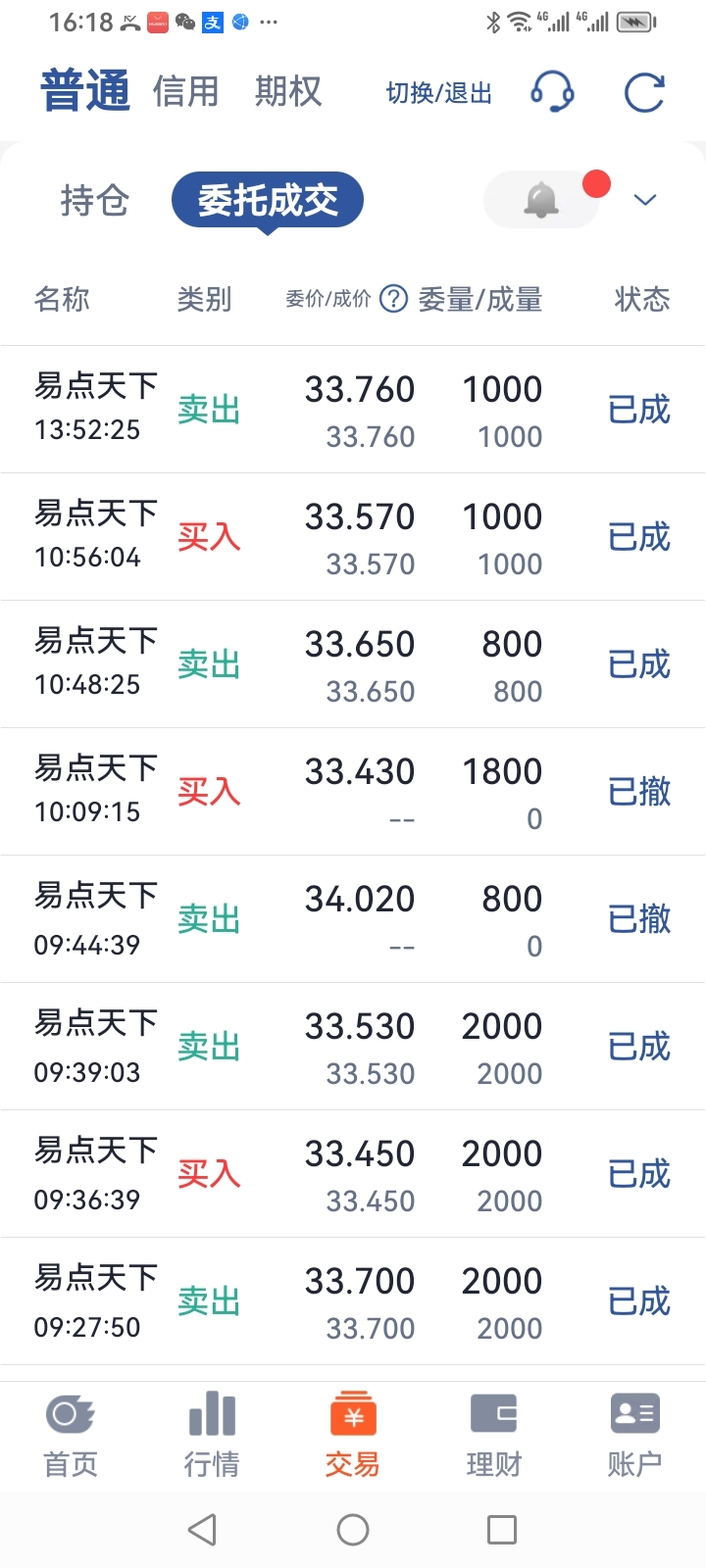Expand the dropdown chevron beside bell
The height and width of the screenshot is (1568, 706).
tap(644, 200)
